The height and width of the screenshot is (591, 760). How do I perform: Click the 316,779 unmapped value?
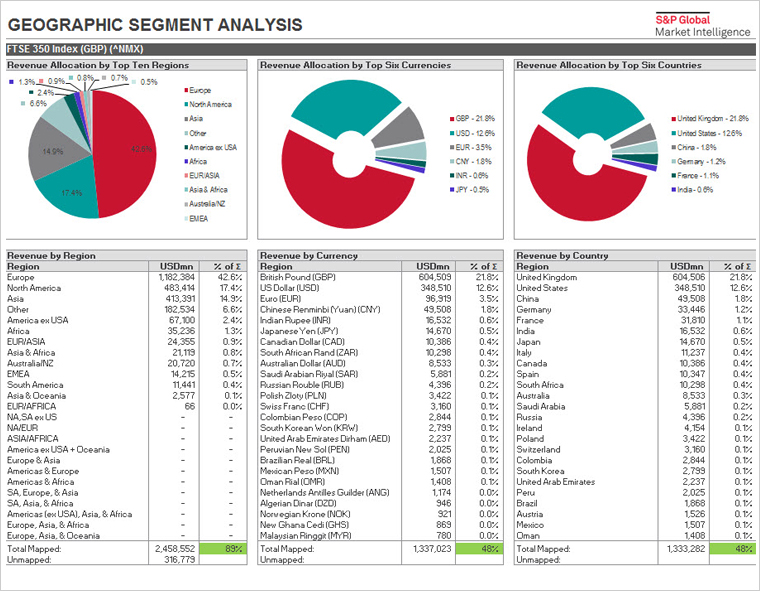tap(179, 560)
